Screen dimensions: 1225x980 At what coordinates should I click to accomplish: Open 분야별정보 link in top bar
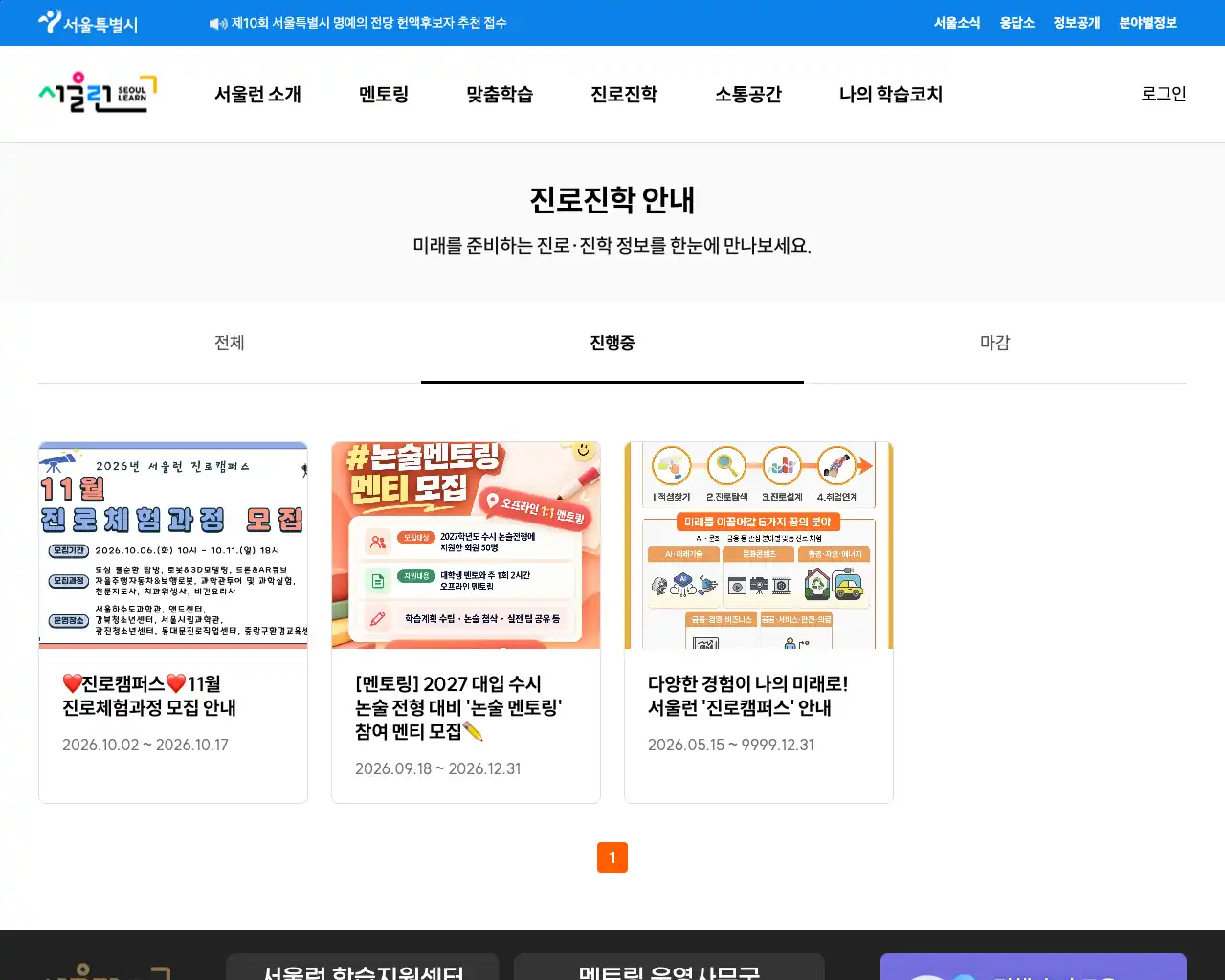pyautogui.click(x=1148, y=23)
